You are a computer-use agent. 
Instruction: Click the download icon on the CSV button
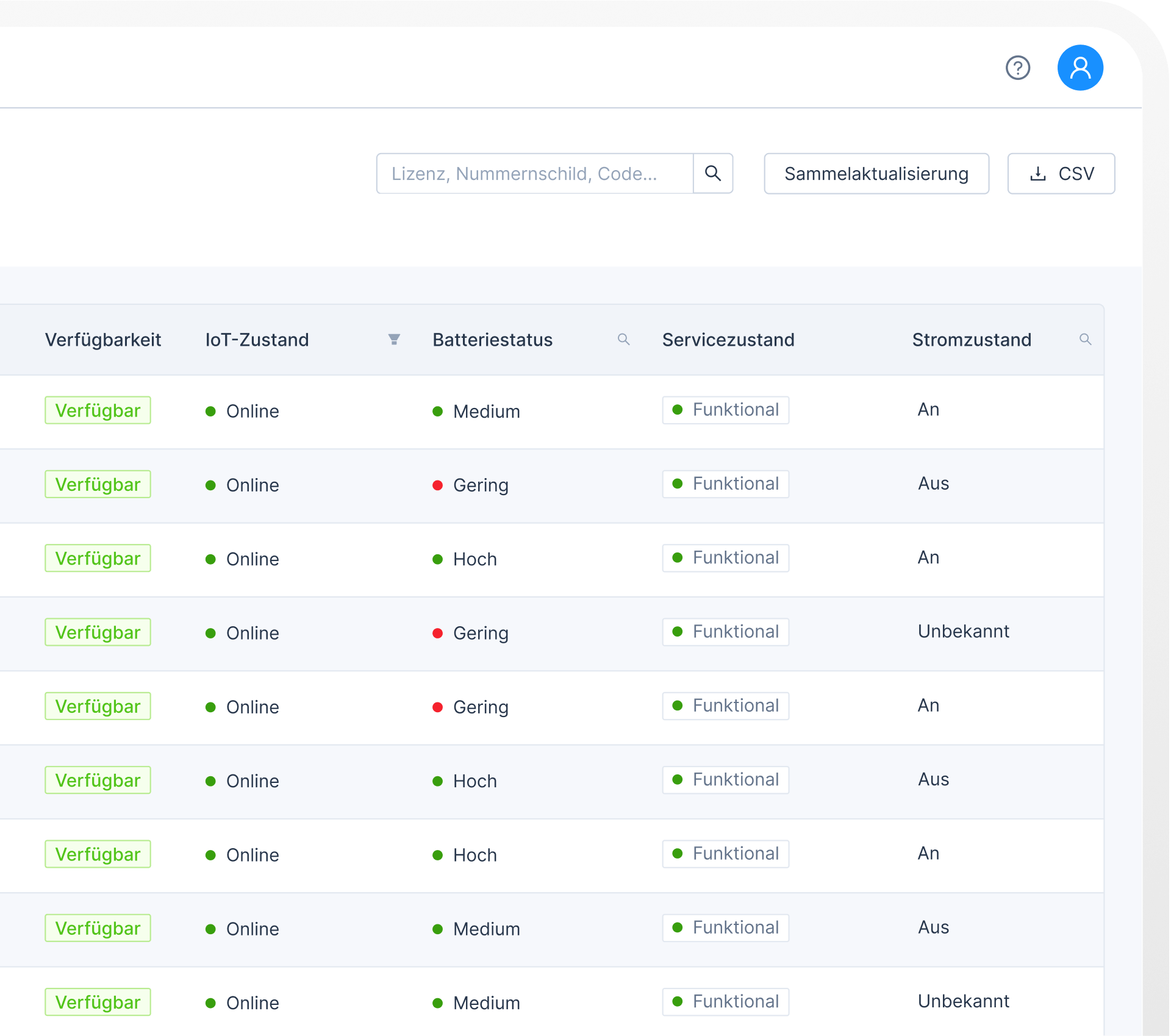(1037, 174)
